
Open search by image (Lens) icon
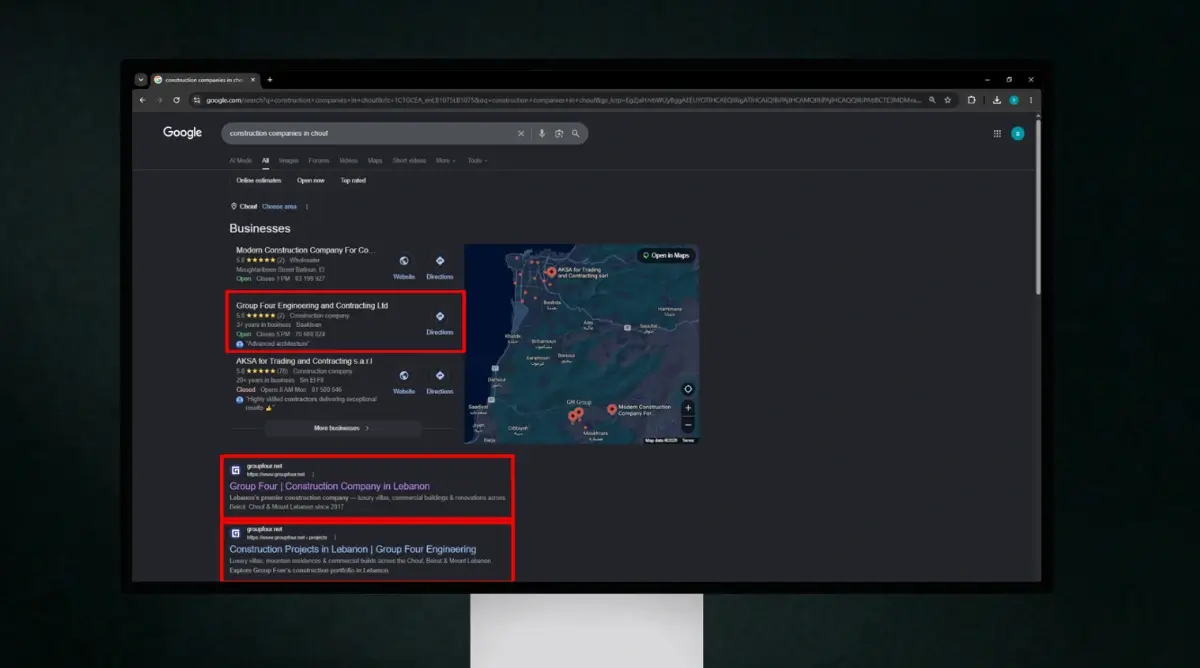559,133
